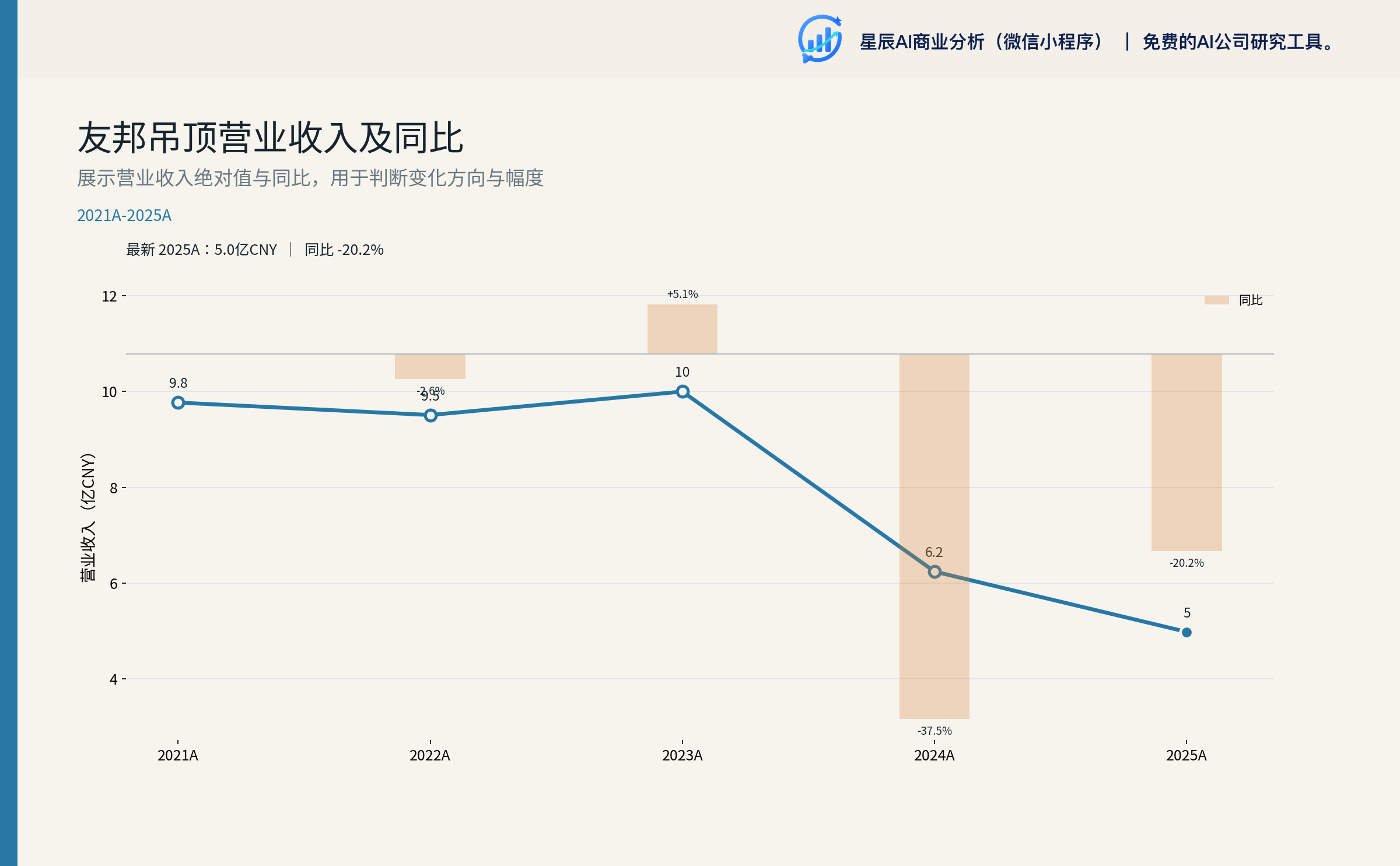Click the 同比 -20.2% summary text
The image size is (1400, 866).
point(344,250)
